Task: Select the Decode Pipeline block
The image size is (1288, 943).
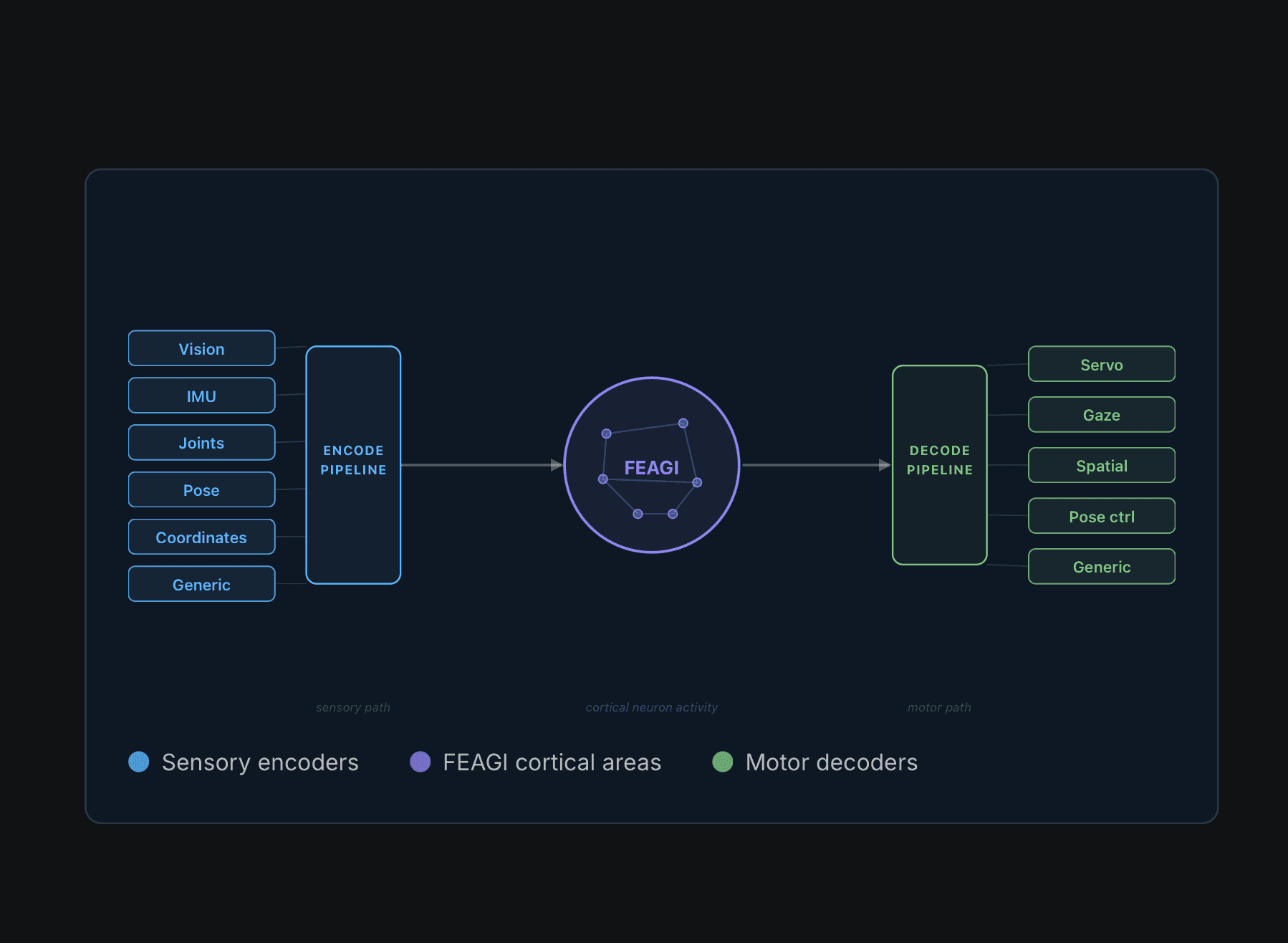Action: [x=939, y=465]
